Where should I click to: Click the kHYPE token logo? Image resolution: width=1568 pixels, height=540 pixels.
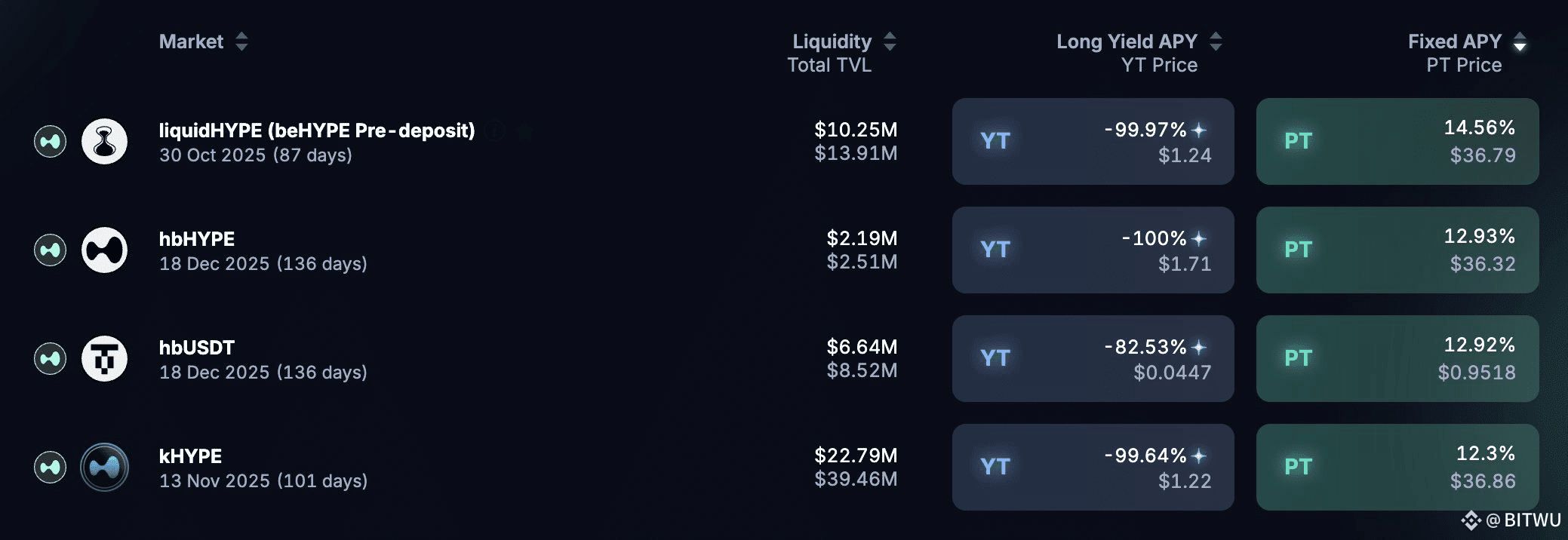tap(104, 467)
